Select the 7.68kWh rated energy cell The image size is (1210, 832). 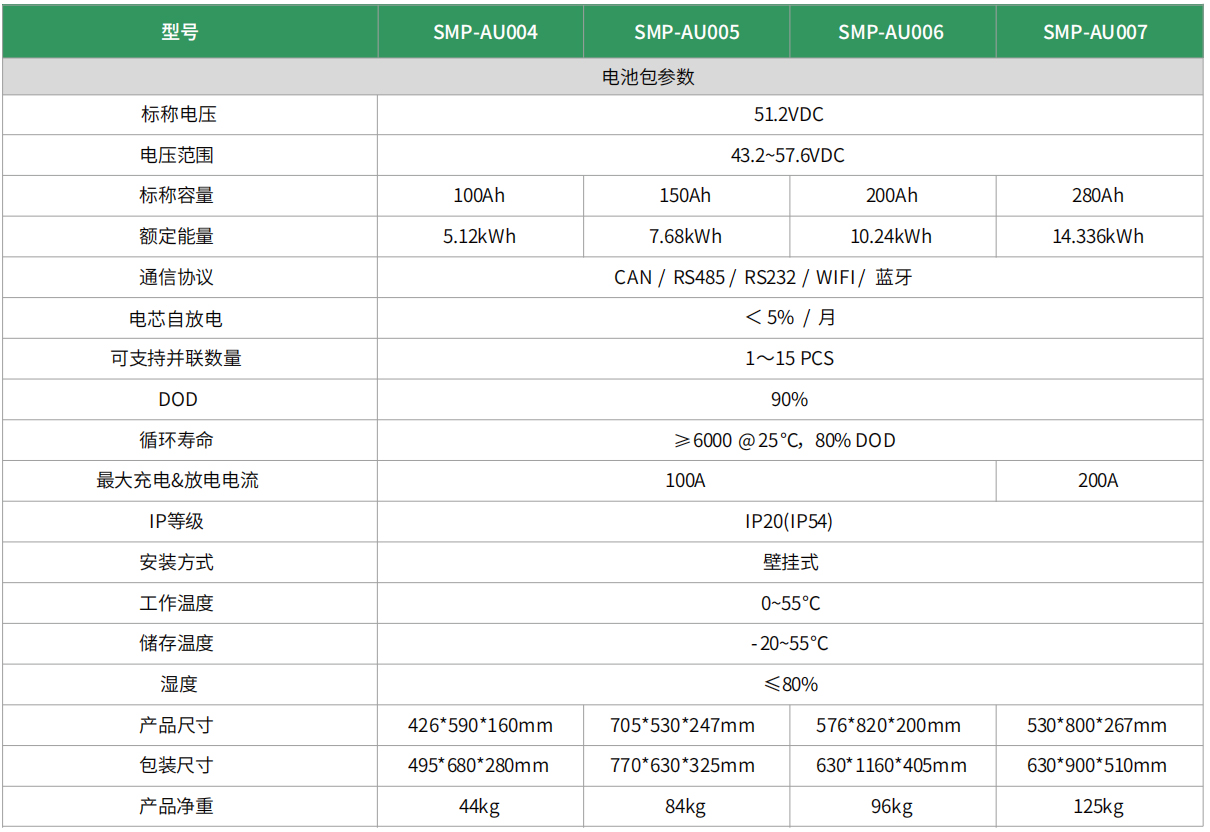point(685,236)
